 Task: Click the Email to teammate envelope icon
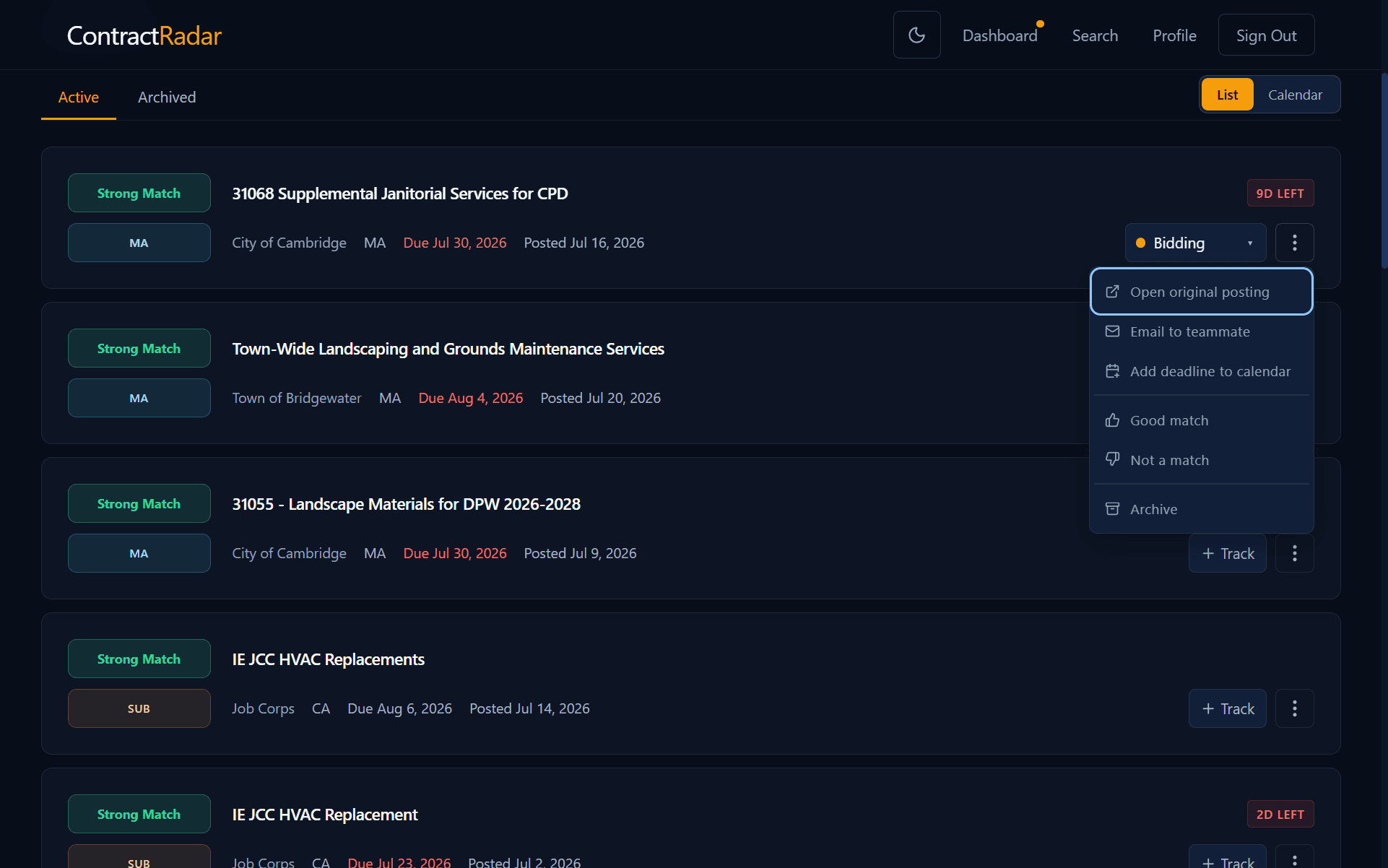point(1112,331)
